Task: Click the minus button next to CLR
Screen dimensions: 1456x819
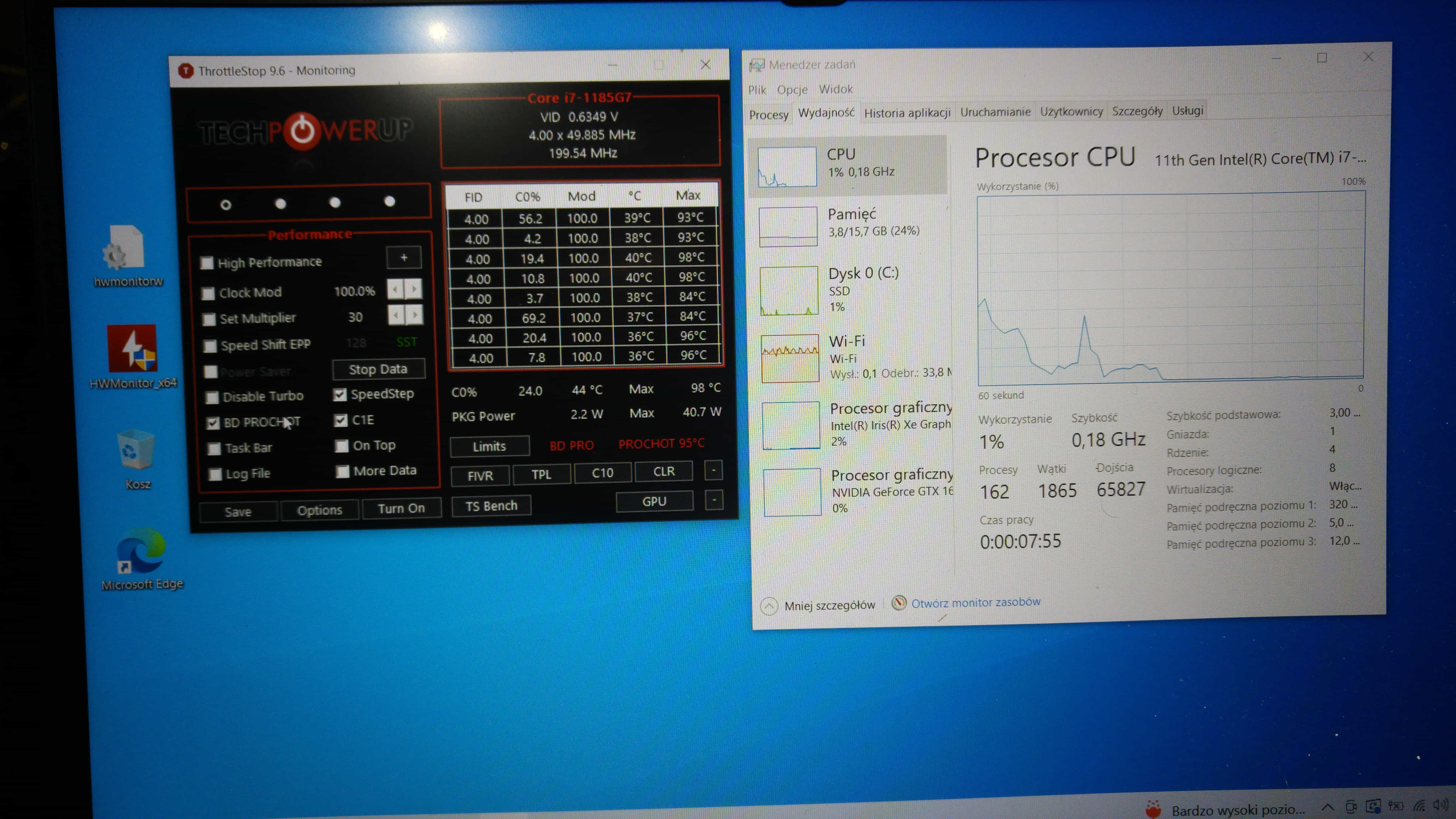Action: tap(714, 470)
